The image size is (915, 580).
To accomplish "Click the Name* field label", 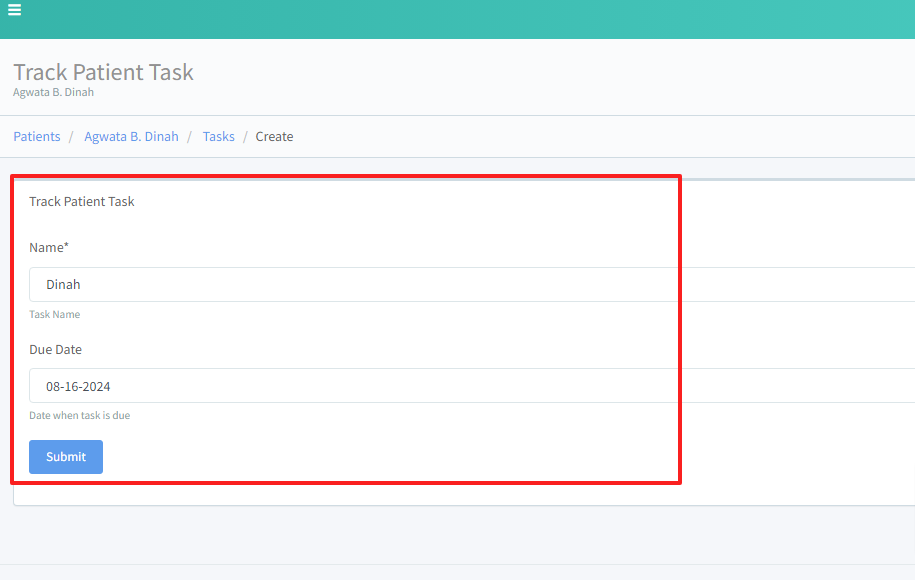I will [49, 248].
